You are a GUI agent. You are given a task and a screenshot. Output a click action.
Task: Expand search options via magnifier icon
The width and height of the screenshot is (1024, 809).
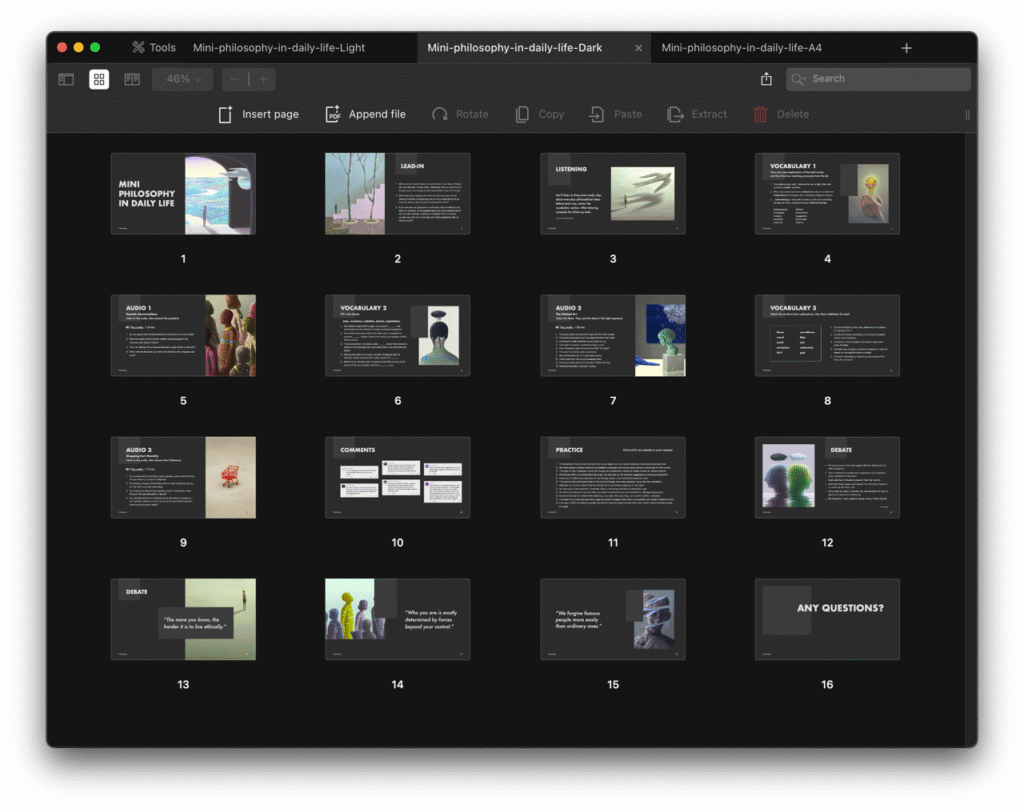(799, 79)
